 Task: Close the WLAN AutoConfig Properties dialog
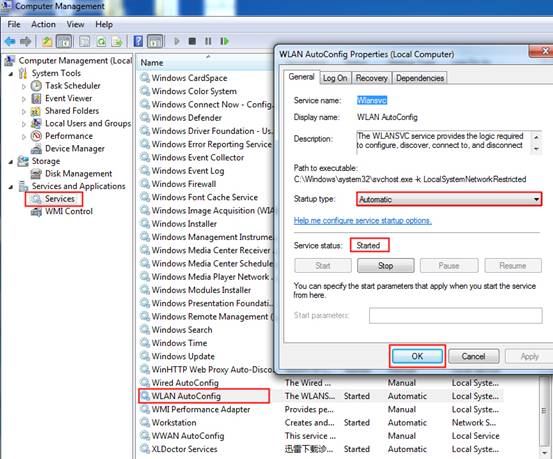click(543, 52)
